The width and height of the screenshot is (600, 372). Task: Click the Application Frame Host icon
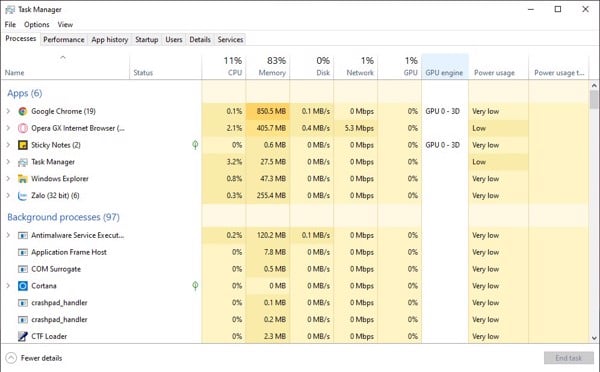coord(23,252)
